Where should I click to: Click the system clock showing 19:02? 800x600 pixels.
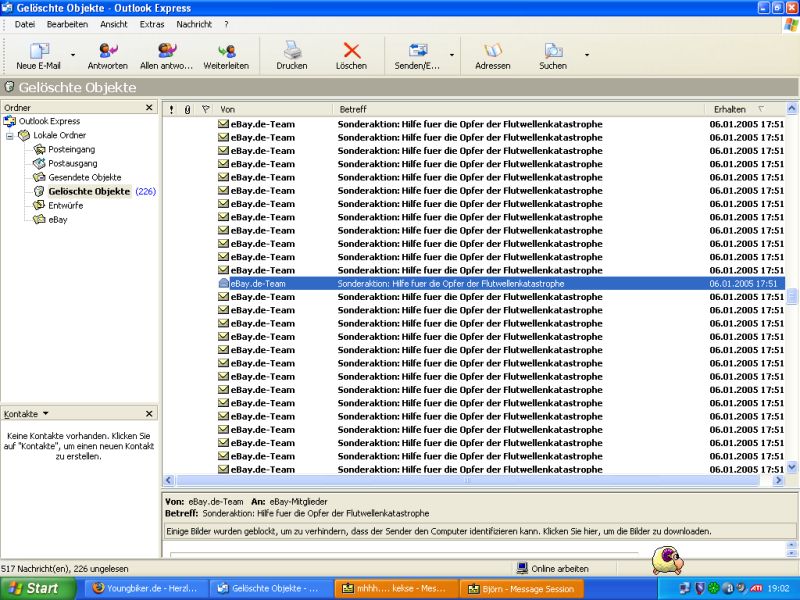pyautogui.click(x=779, y=588)
